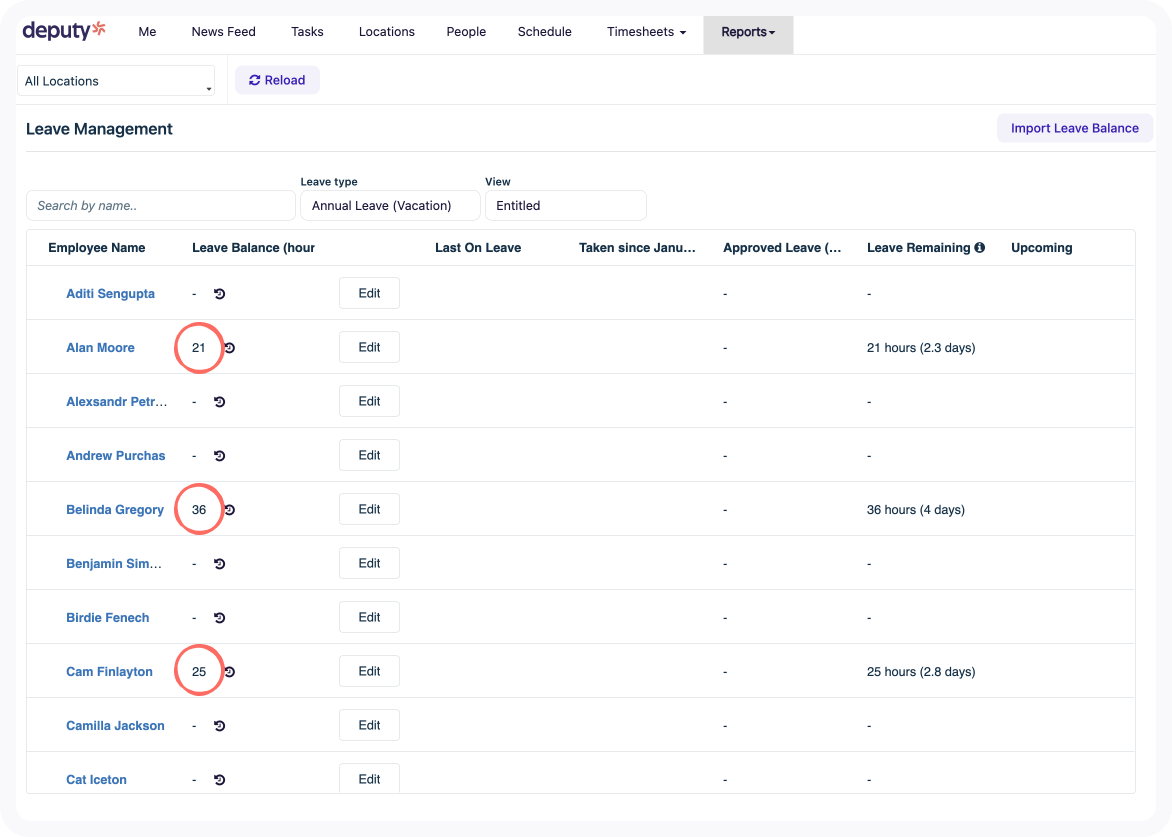Screen dimensions: 1172x837
Task: Open the Benjamin Sim… employee link
Action: pos(114,564)
